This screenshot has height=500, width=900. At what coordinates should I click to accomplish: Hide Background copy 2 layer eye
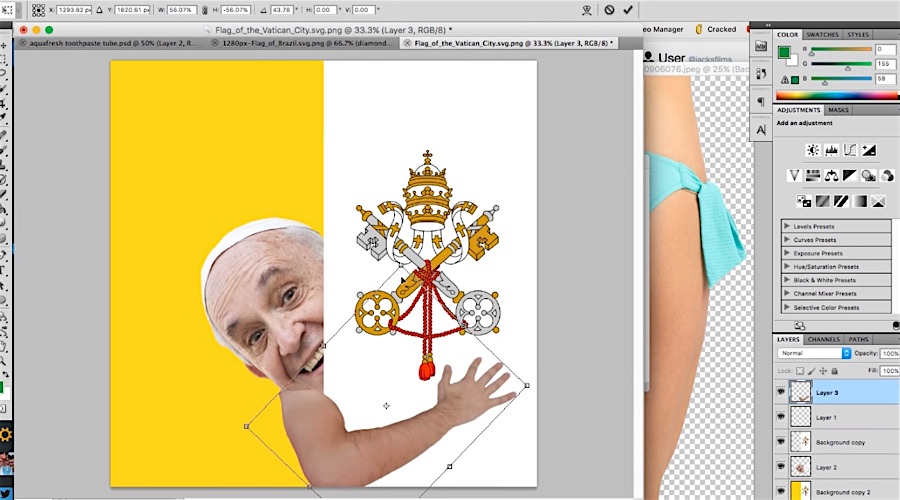(x=781, y=491)
